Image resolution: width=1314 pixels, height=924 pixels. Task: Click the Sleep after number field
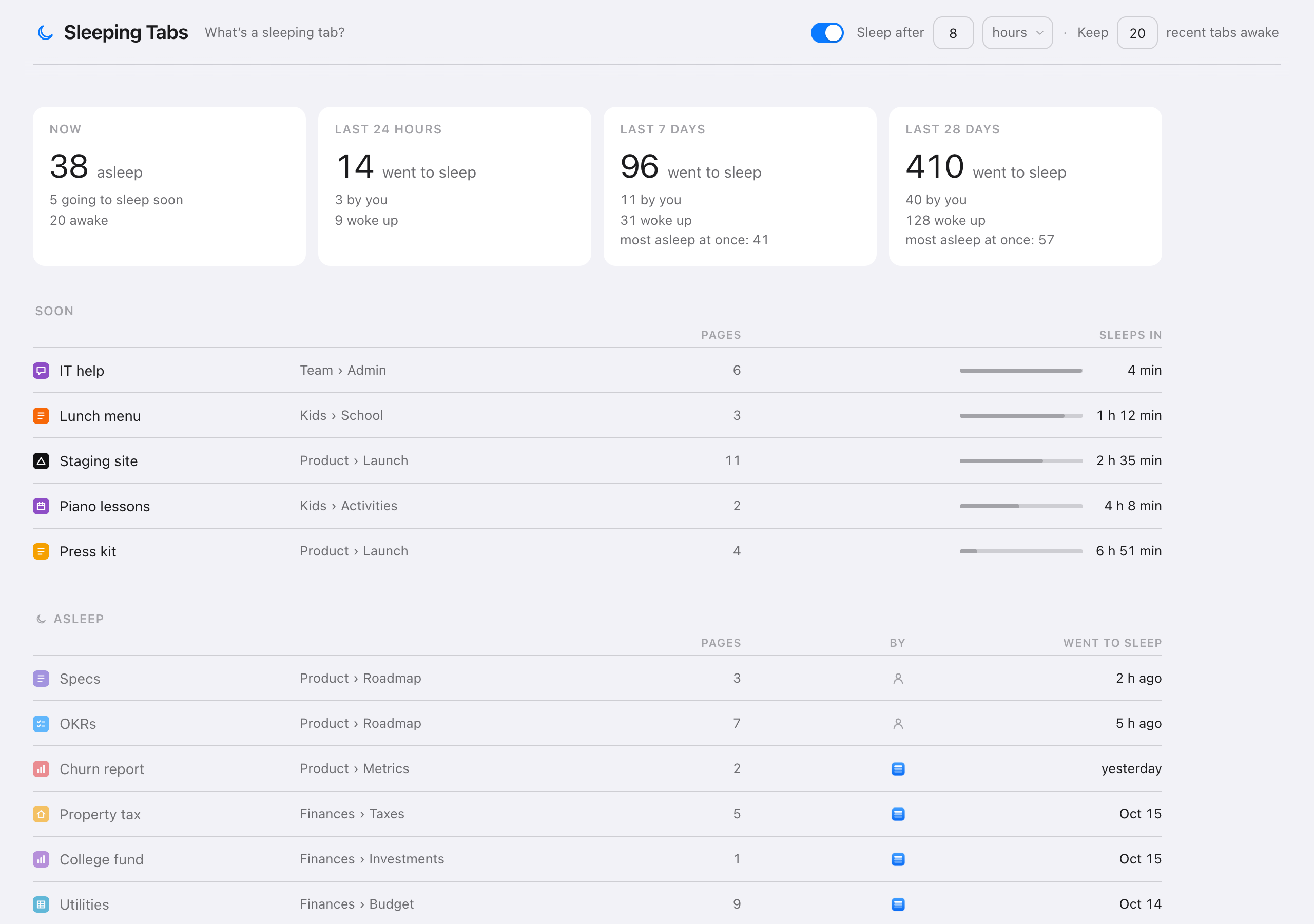pyautogui.click(x=953, y=33)
